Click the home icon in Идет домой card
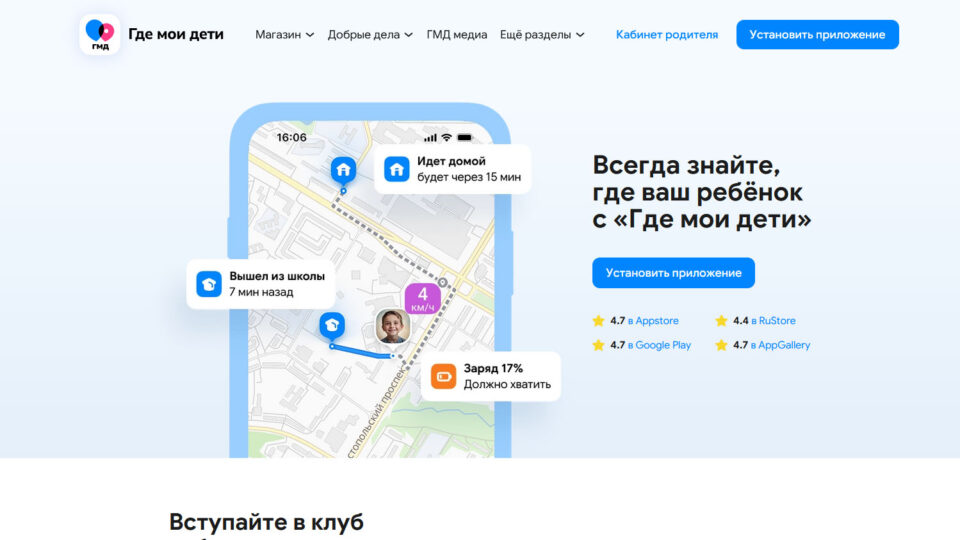The width and height of the screenshot is (960, 540). click(397, 169)
